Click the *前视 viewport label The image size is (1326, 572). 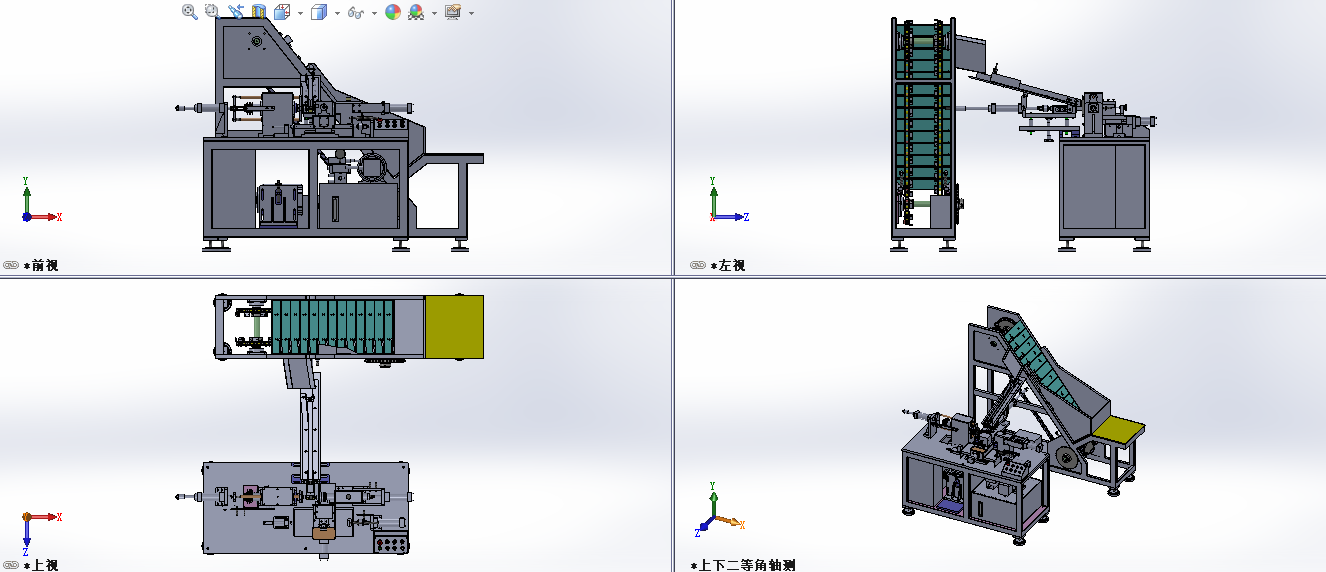tap(41, 265)
